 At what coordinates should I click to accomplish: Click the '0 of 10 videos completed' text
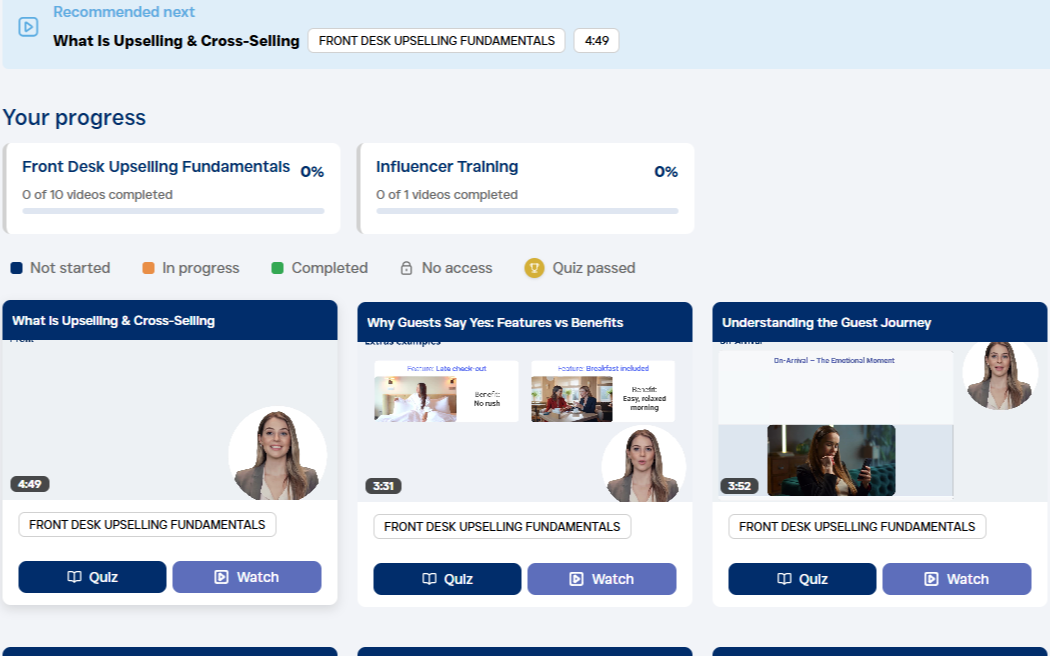tap(97, 195)
